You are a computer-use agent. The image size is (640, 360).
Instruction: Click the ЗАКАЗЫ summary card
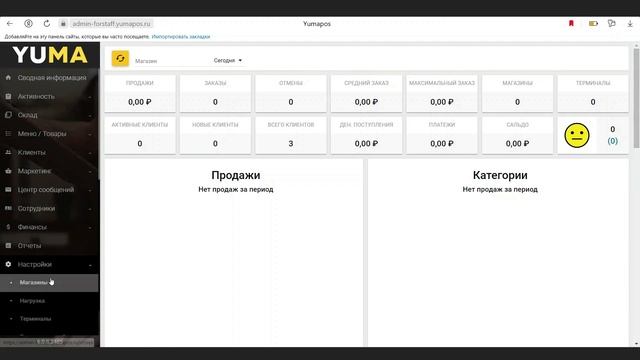click(x=215, y=93)
